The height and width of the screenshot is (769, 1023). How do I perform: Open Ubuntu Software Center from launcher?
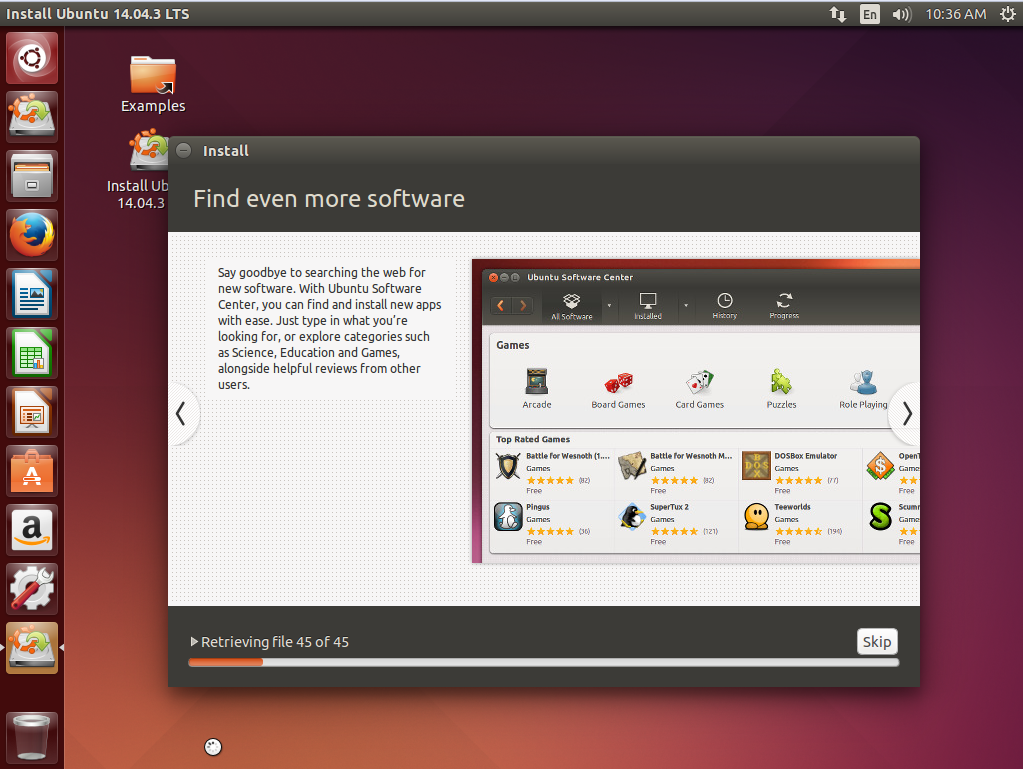click(x=32, y=471)
